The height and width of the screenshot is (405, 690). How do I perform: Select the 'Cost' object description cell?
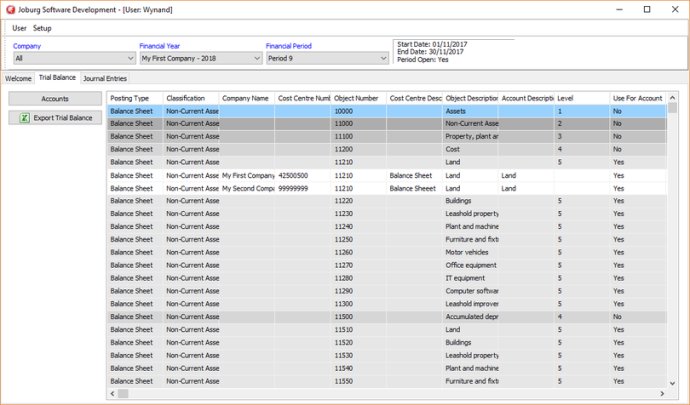[x=470, y=149]
